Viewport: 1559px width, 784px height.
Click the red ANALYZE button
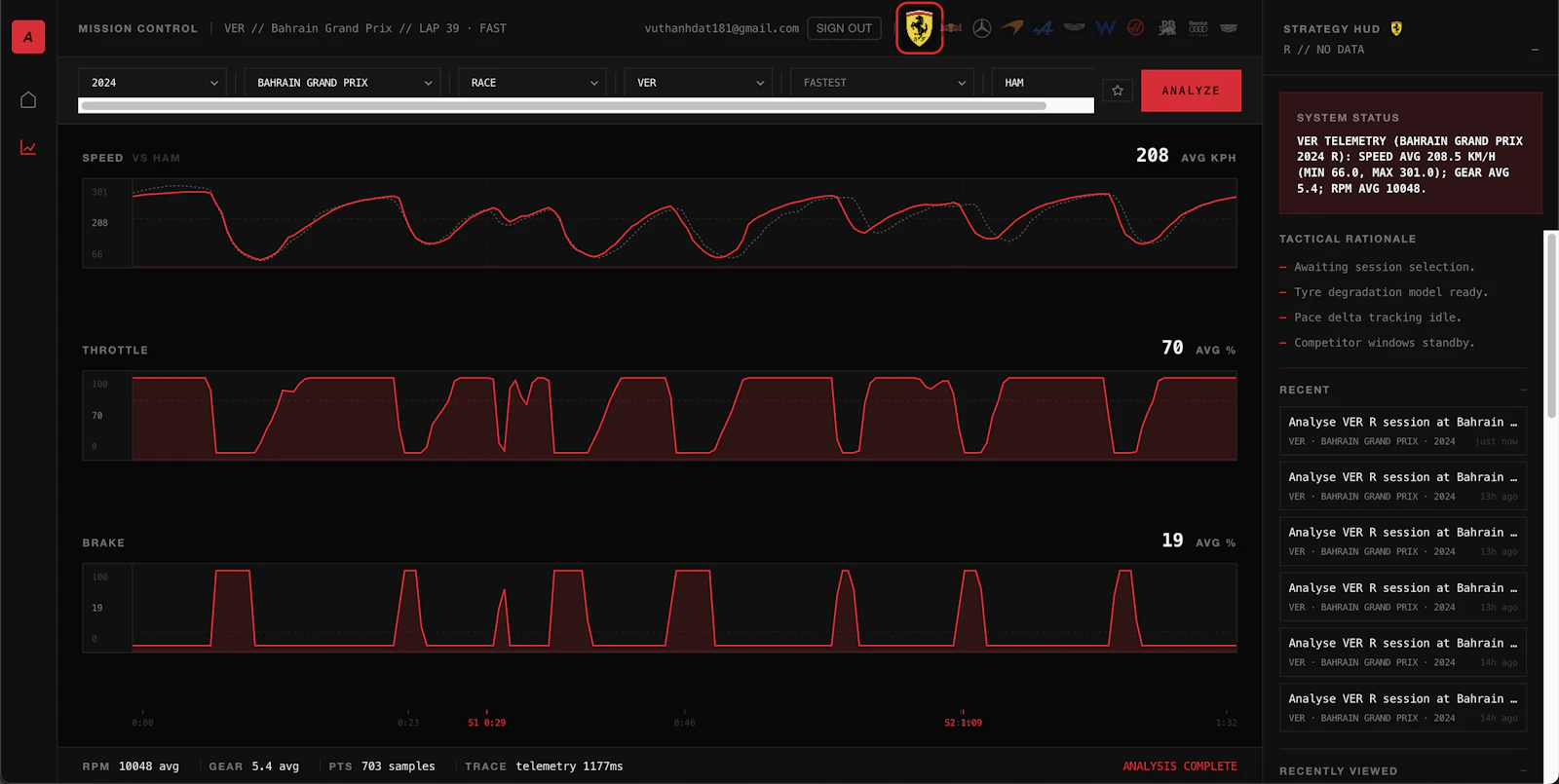(x=1191, y=91)
